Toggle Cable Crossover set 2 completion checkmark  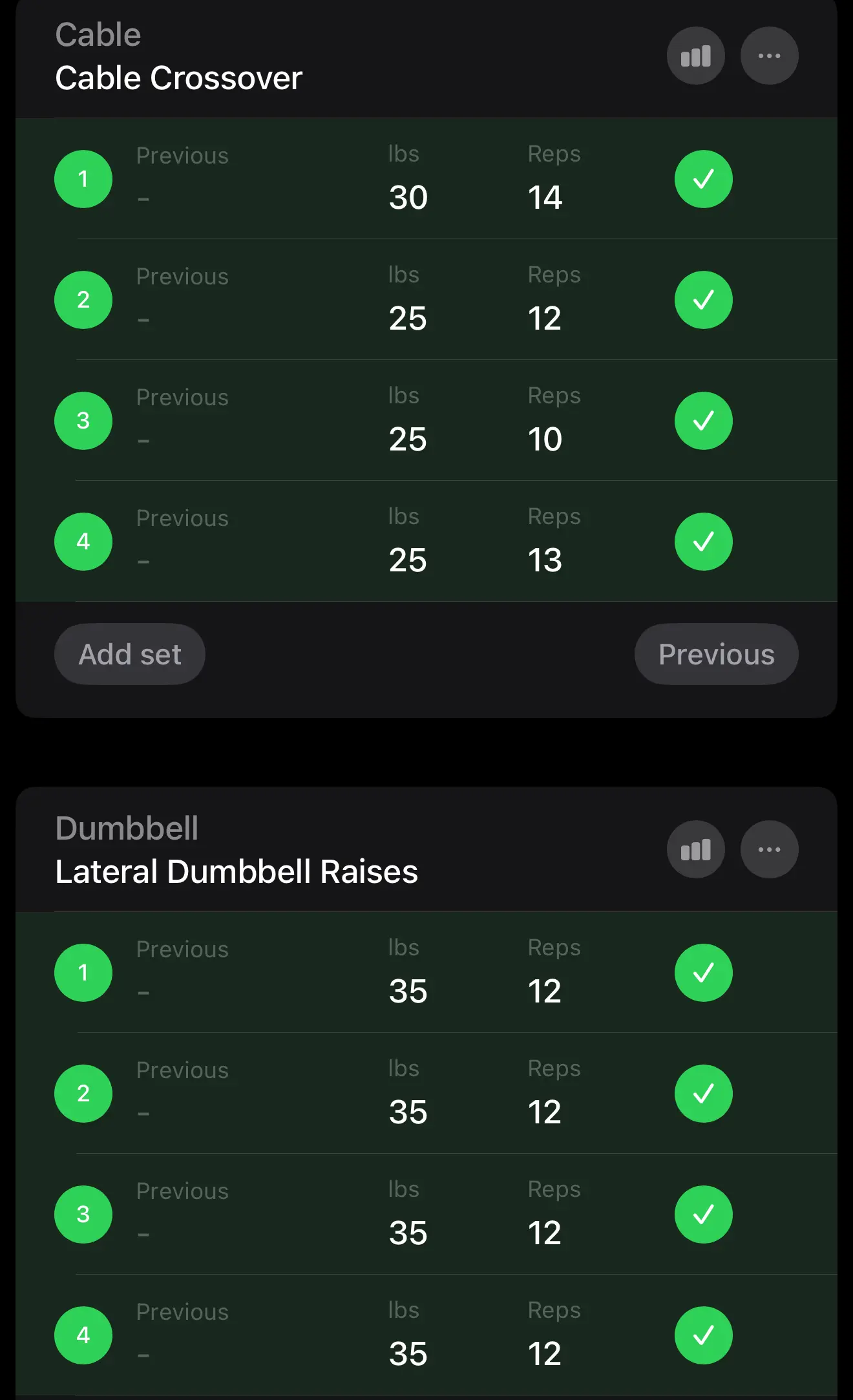coord(703,300)
